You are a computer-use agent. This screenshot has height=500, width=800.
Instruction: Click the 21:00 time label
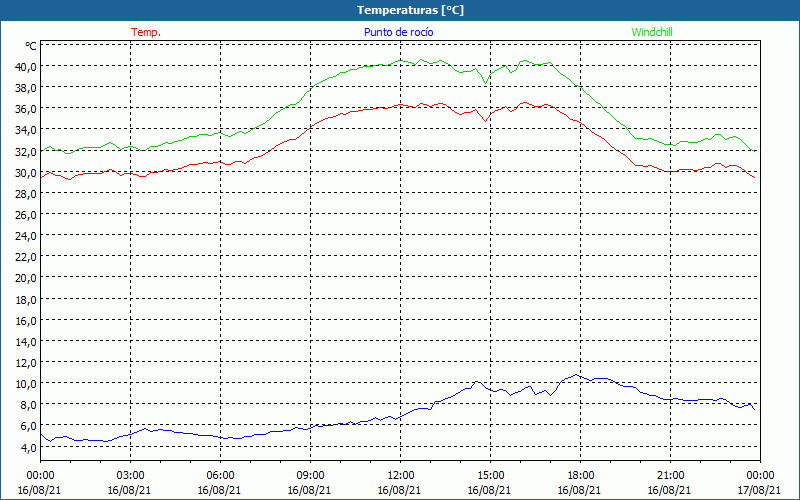pyautogui.click(x=670, y=476)
